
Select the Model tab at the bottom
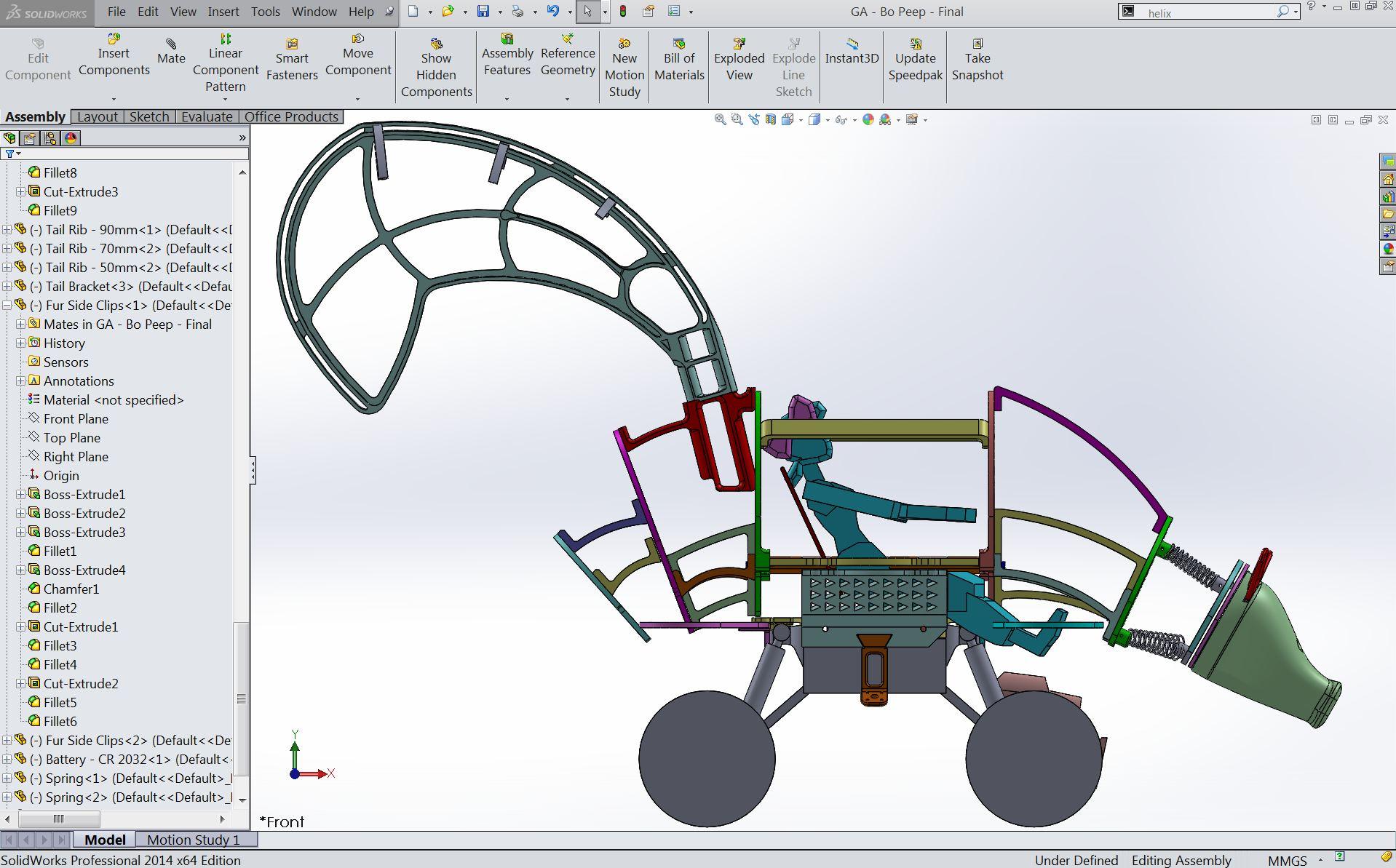click(x=105, y=840)
